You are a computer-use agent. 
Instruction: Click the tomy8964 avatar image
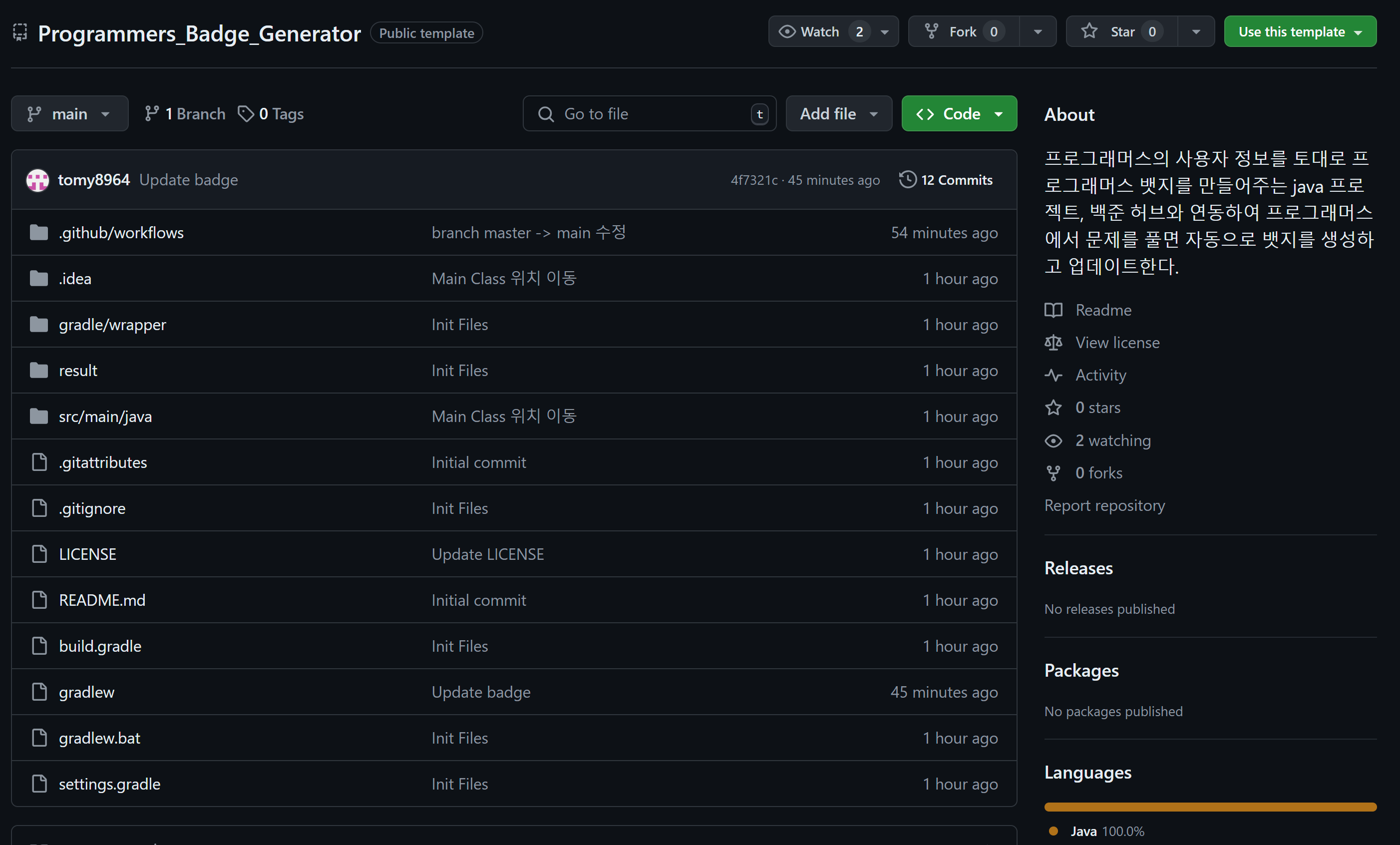37,180
